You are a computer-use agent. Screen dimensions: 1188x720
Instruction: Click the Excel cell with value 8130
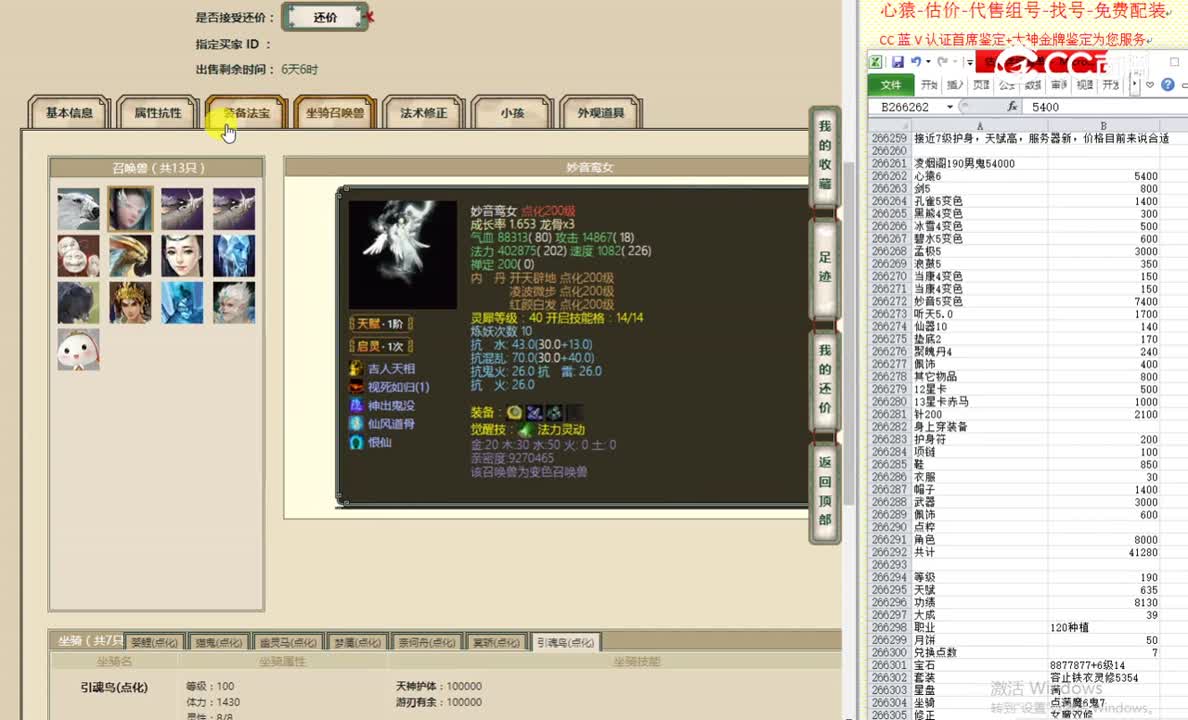point(1103,603)
